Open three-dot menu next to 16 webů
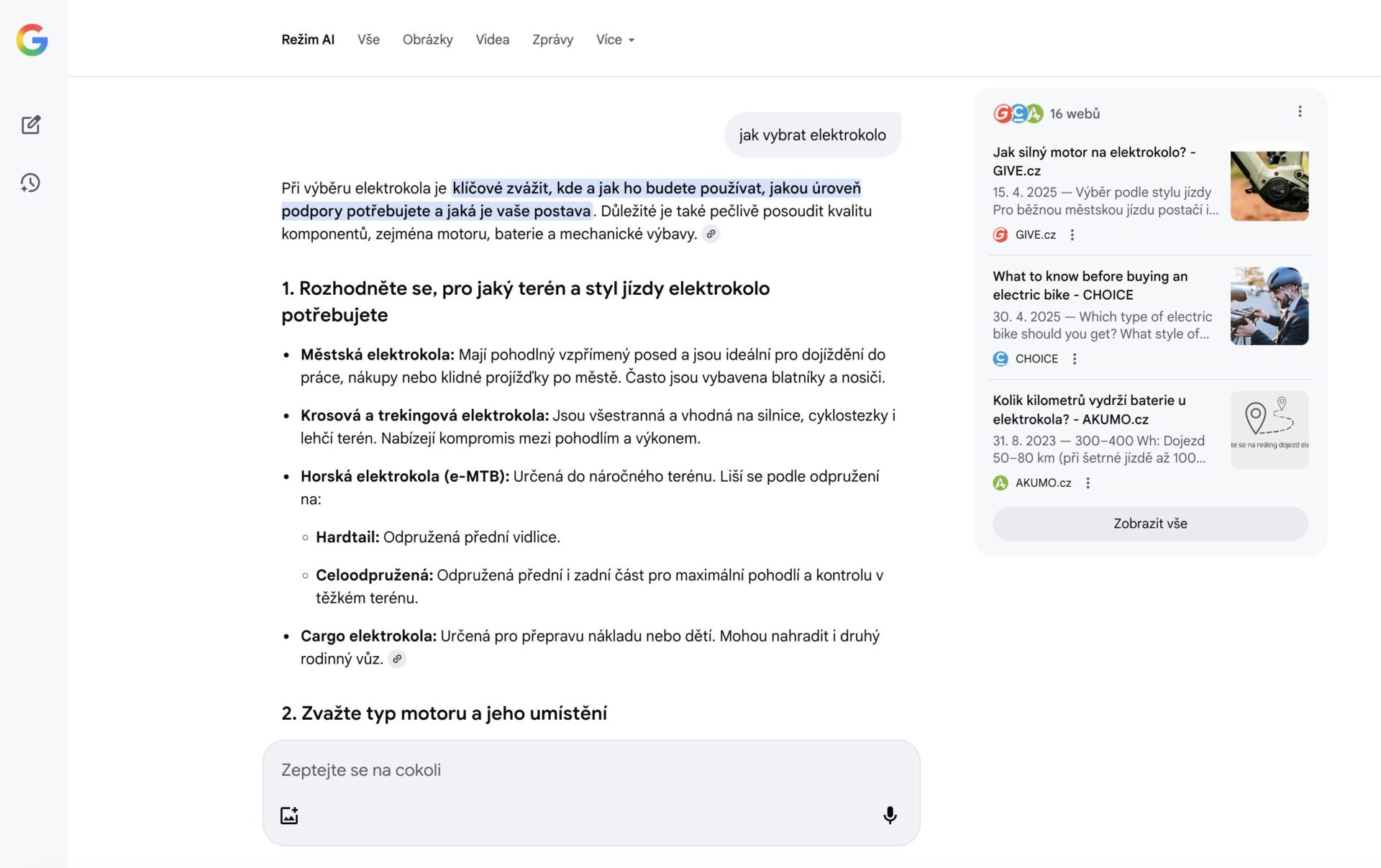Viewport: 1381px width, 868px height. [1299, 111]
